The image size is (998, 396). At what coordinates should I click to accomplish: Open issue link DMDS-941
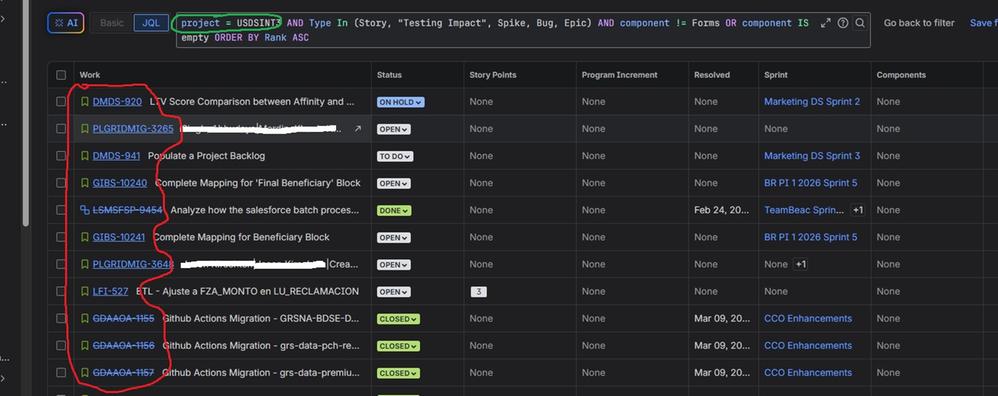pyautogui.click(x=116, y=156)
